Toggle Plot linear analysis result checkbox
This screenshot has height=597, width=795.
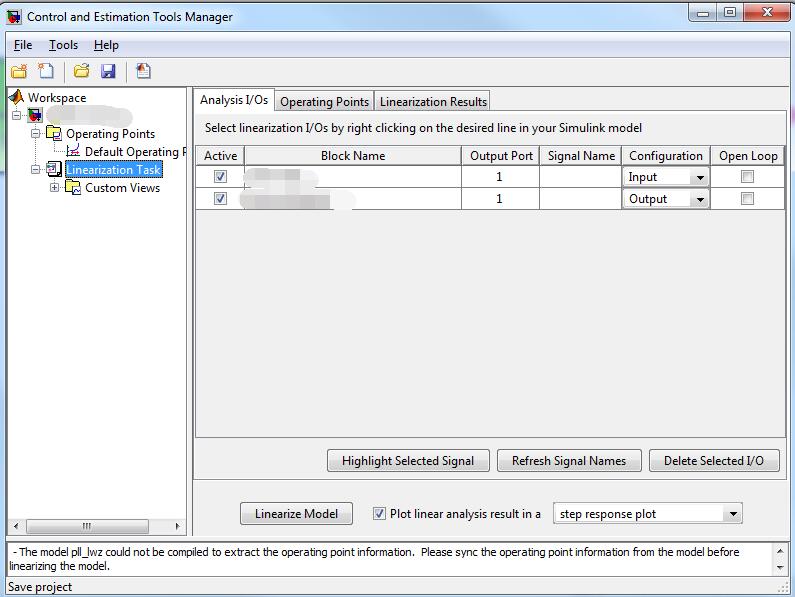click(x=379, y=513)
